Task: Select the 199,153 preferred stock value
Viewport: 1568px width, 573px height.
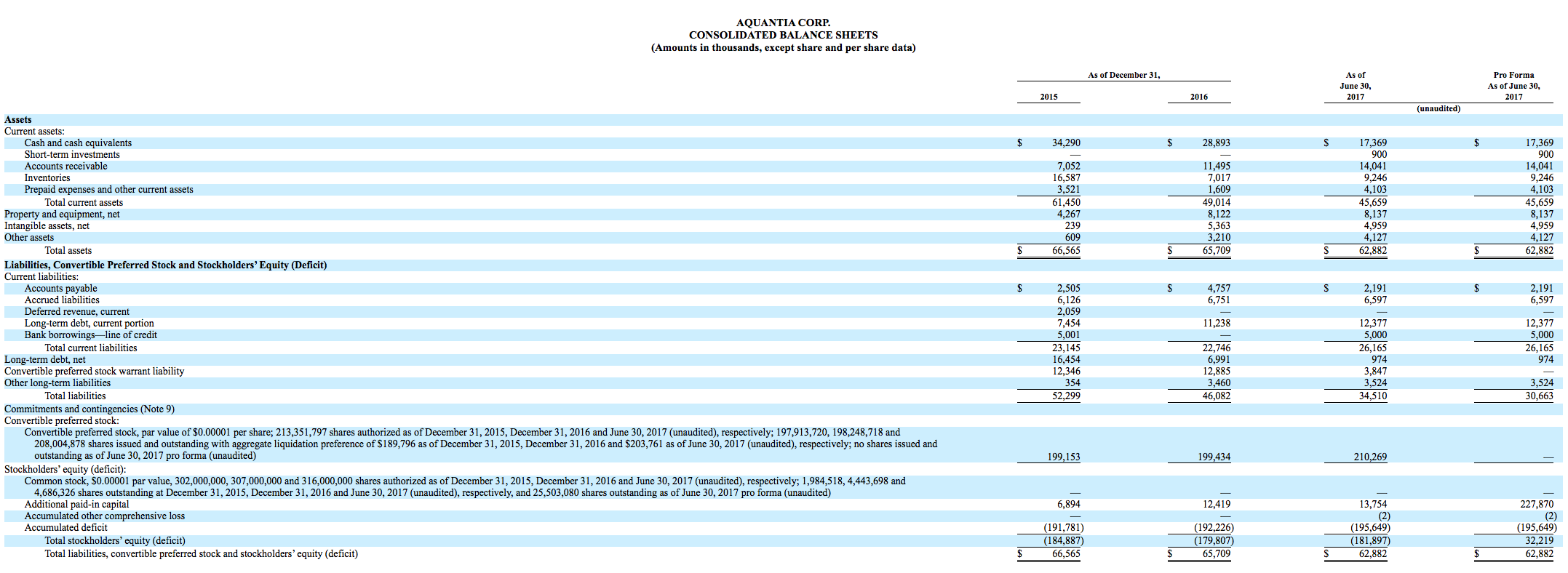Action: [1064, 457]
